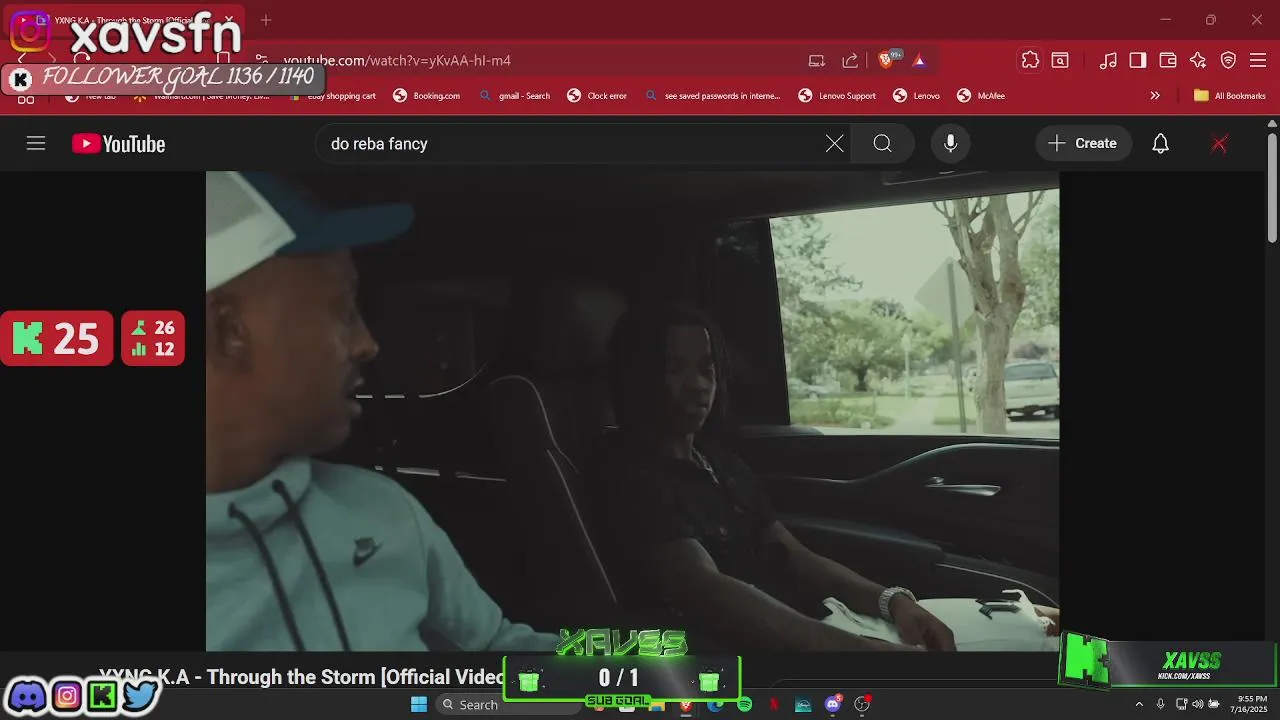The height and width of the screenshot is (720, 1280).
Task: Run YouTube search with magnifier button
Action: tap(882, 144)
